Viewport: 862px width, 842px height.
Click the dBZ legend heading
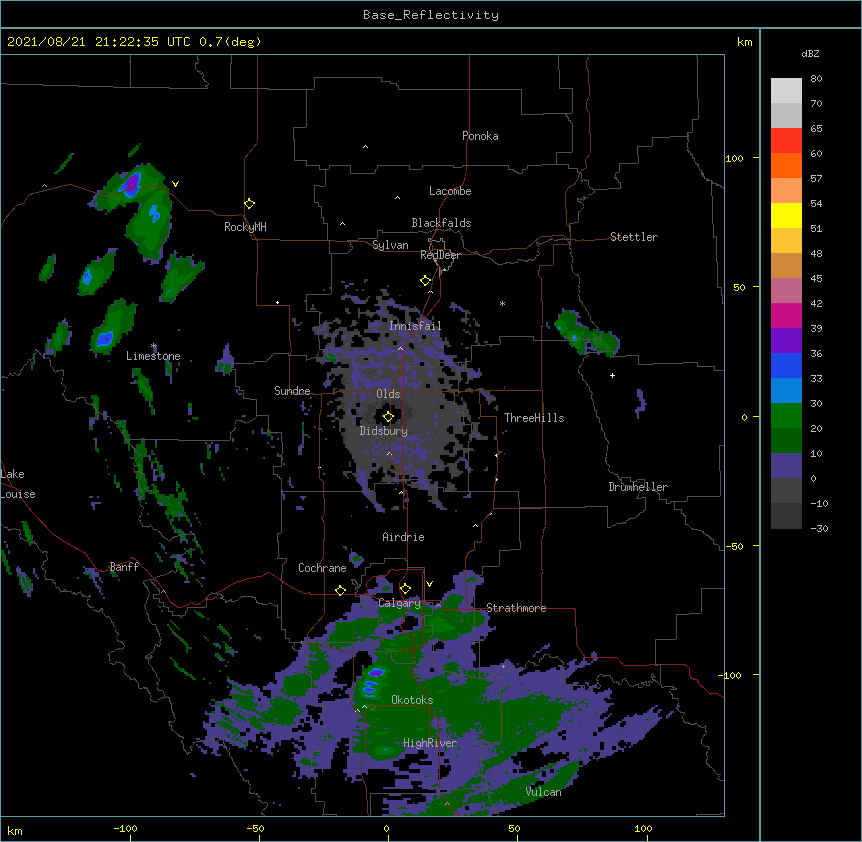(x=810, y=54)
